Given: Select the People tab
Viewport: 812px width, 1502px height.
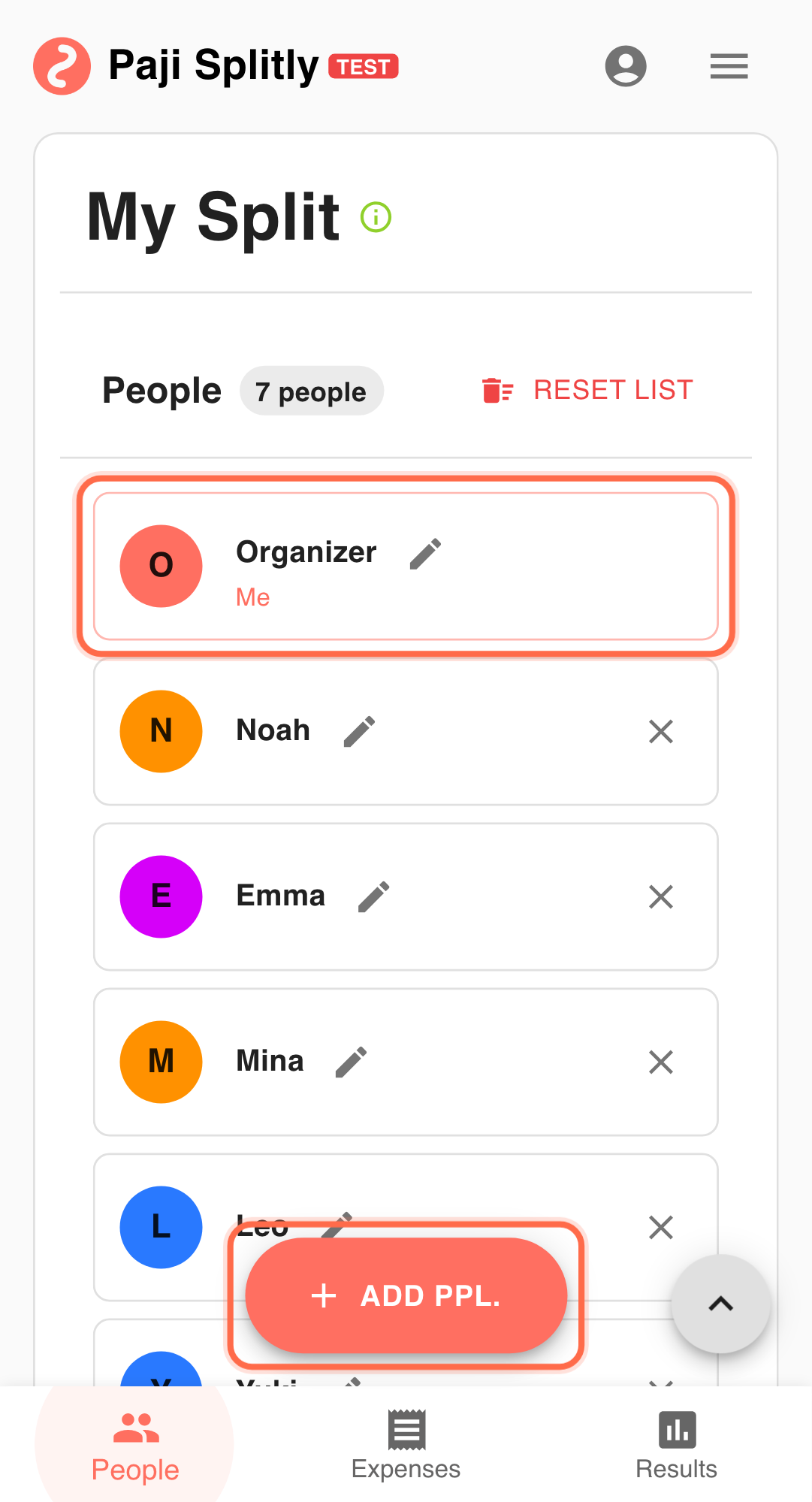Looking at the screenshot, I should (135, 1445).
